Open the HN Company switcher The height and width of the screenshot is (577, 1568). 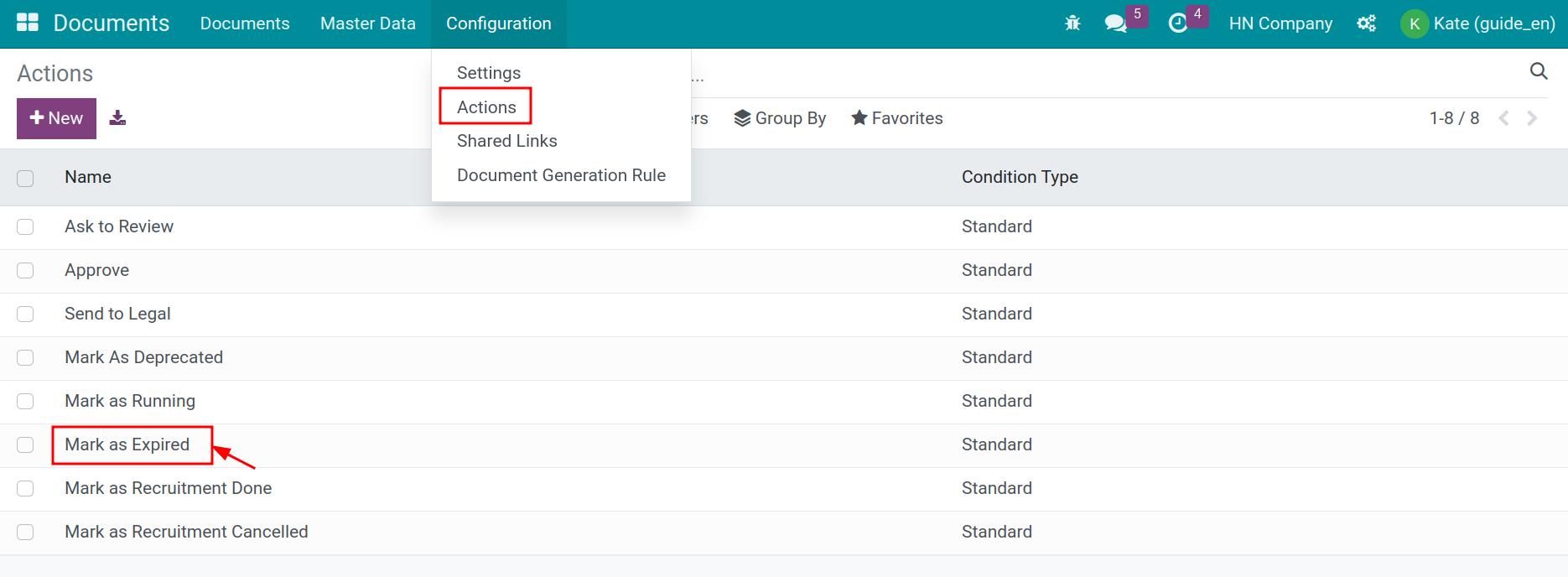coord(1280,23)
